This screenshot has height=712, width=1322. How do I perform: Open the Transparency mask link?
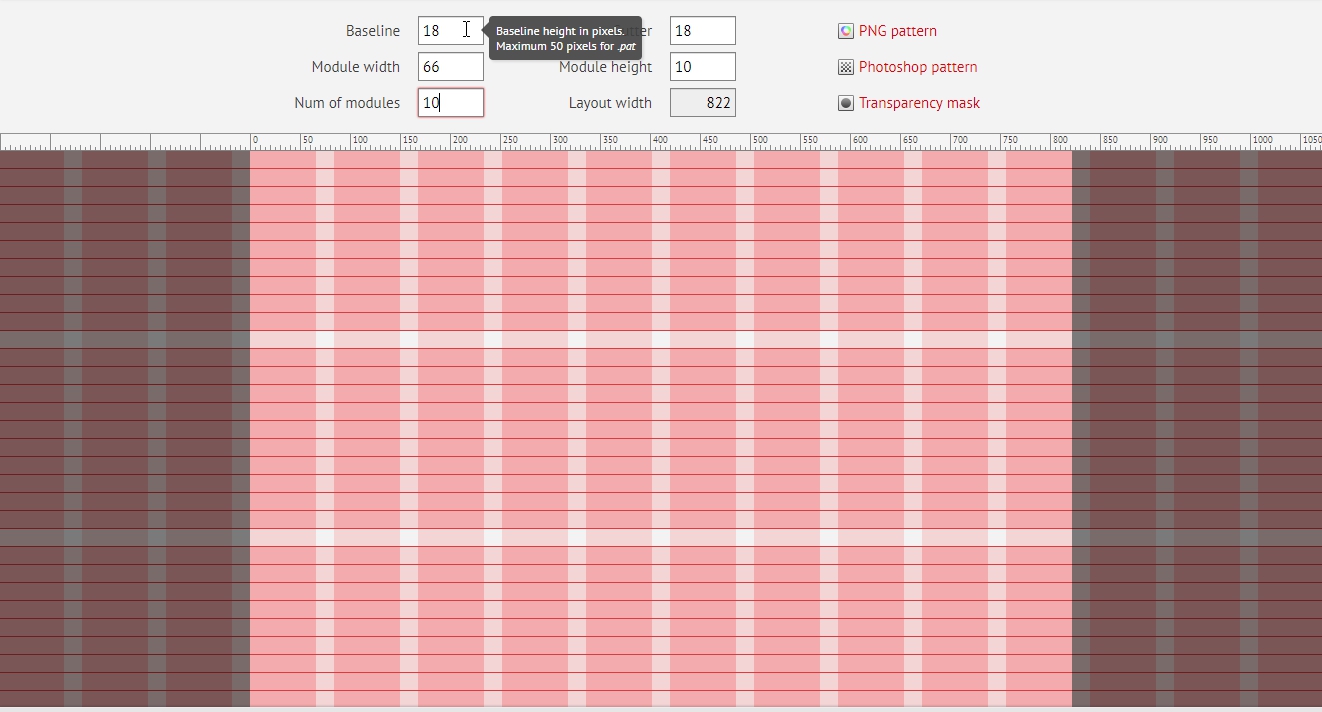click(x=919, y=103)
